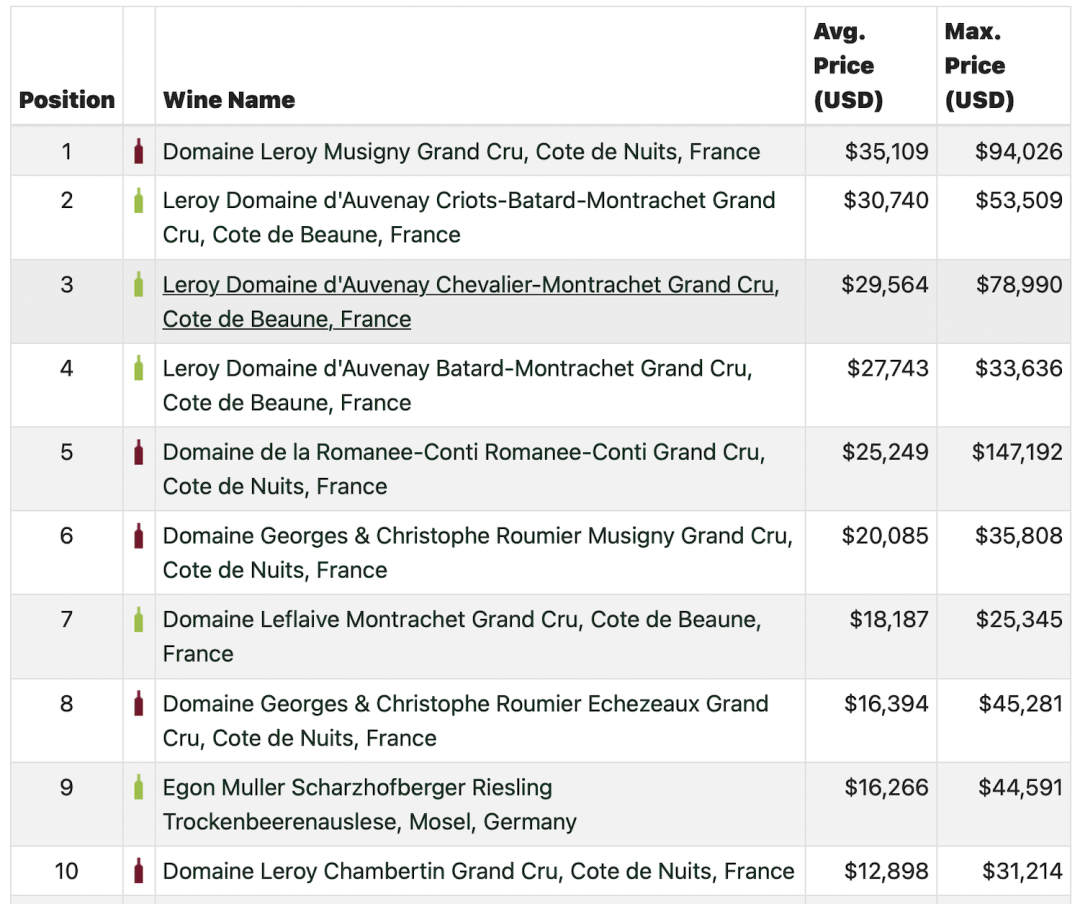Open Roumier Musigny Grand Cru wine link
Image resolution: width=1080 pixels, height=904 pixels.
(x=478, y=553)
